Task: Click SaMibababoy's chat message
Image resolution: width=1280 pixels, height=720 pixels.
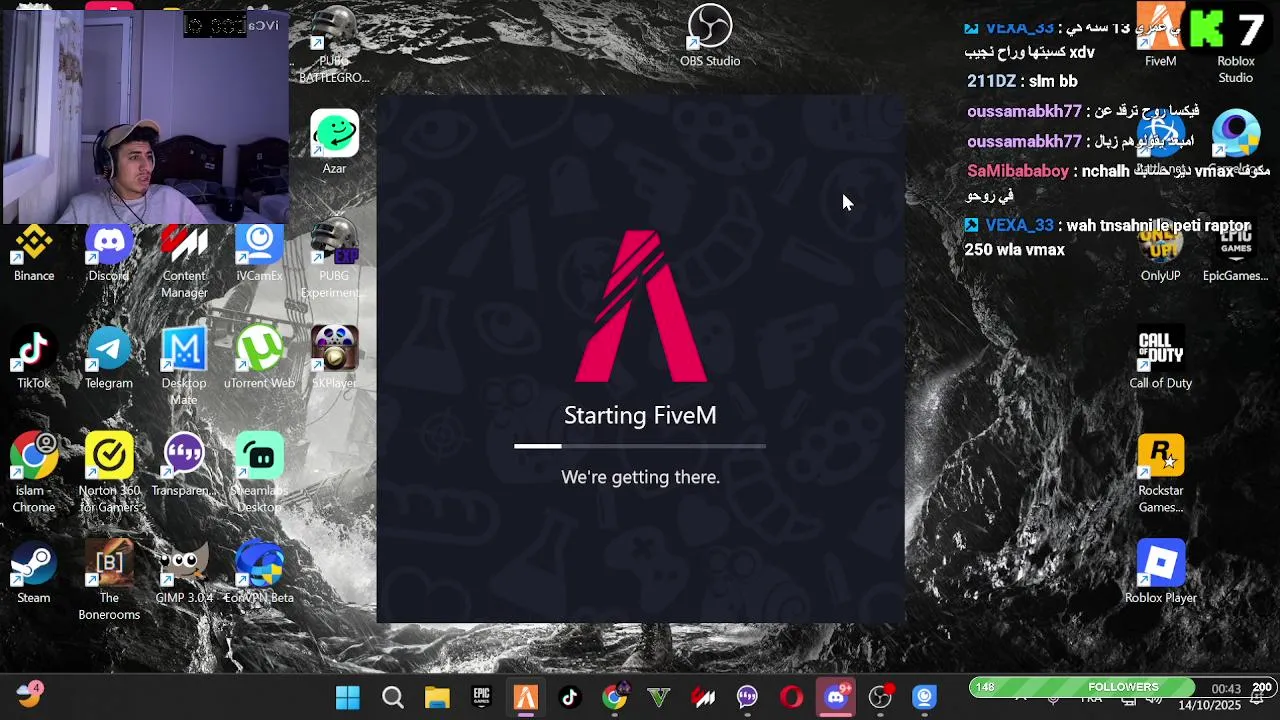Action: tap(1117, 181)
